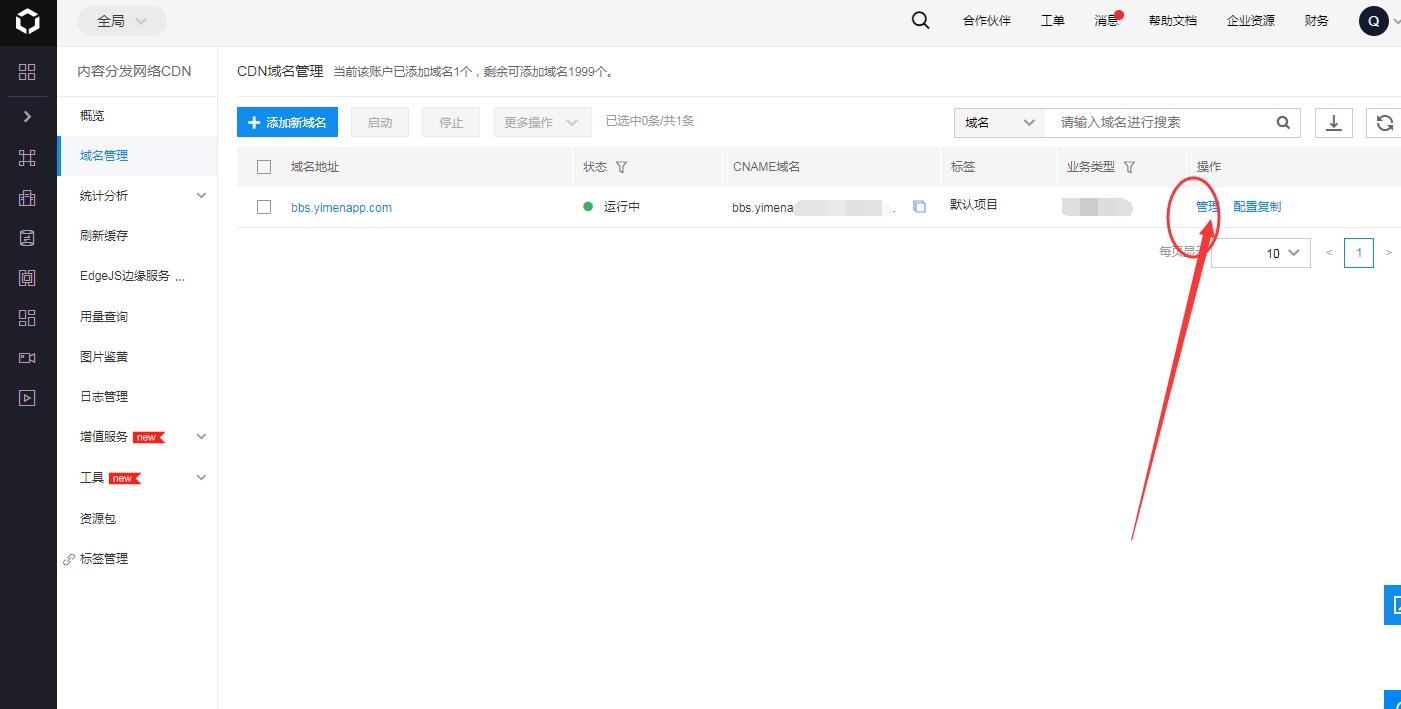The image size is (1401, 709).
Task: Open 合作伙伴 in top bar
Action: tap(987, 21)
